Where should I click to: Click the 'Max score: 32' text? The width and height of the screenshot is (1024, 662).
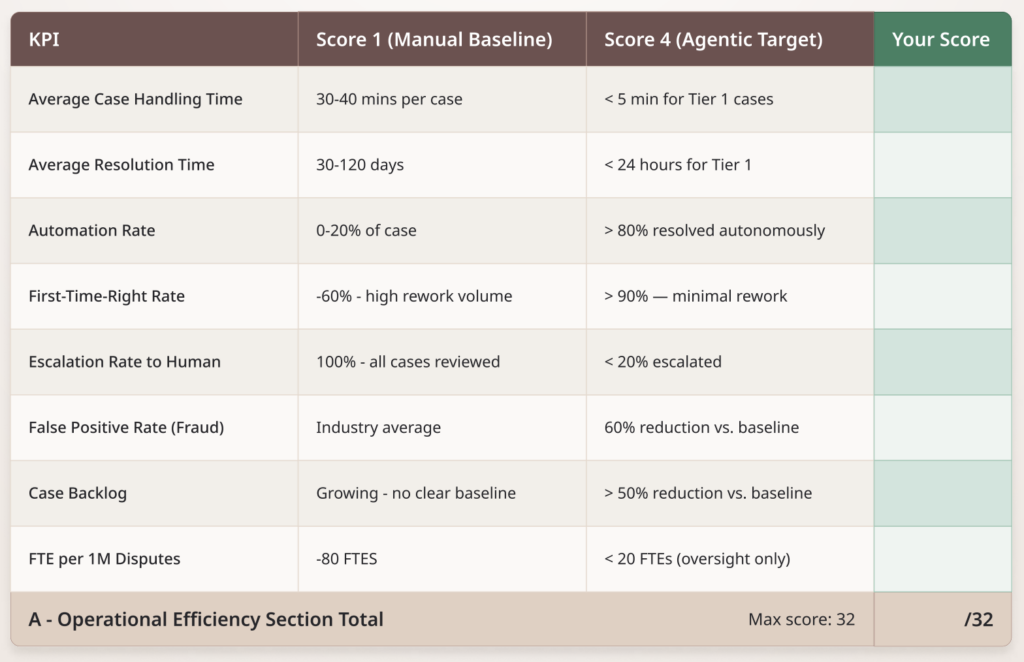coord(801,619)
